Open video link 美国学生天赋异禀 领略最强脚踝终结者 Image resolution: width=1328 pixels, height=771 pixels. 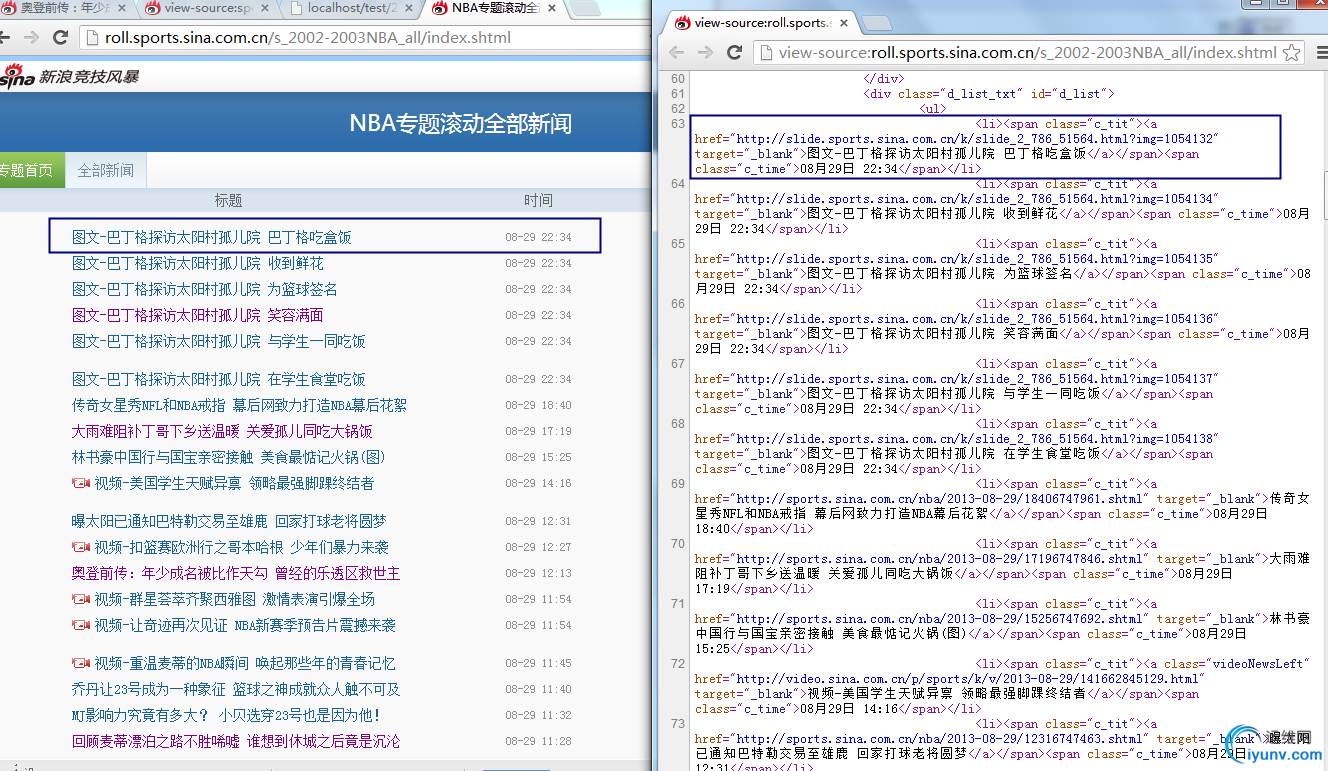pyautogui.click(x=234, y=483)
